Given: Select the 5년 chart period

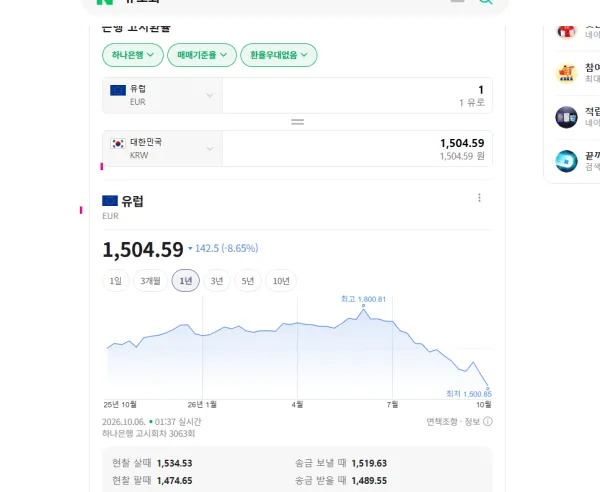Looking at the screenshot, I should point(248,281).
